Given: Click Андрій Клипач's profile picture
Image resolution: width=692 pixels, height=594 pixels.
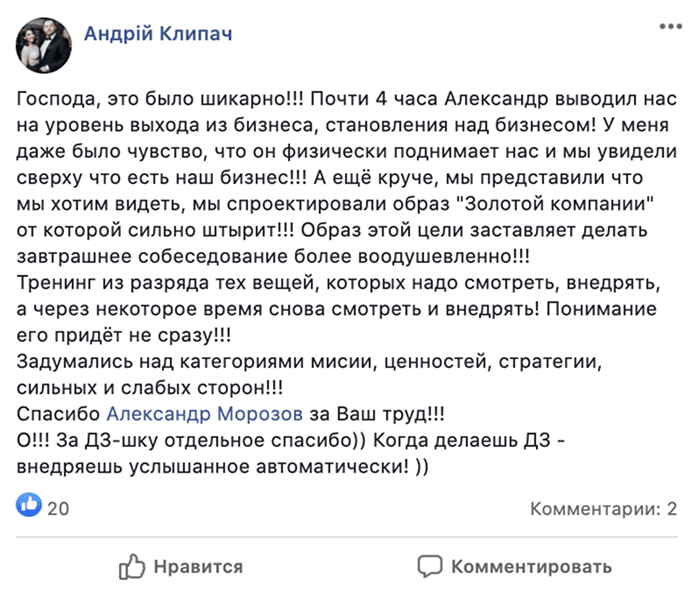Looking at the screenshot, I should click(x=43, y=44).
